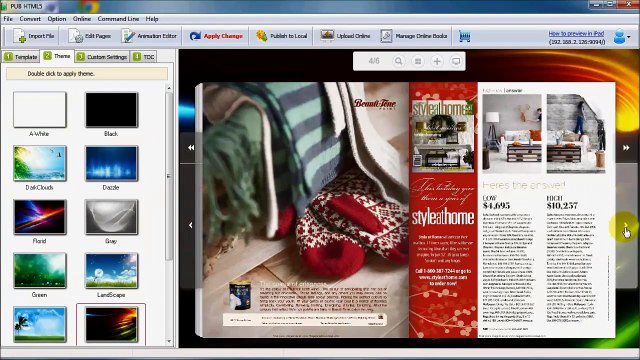
Task: Launch the Animation Editor
Action: [149, 36]
